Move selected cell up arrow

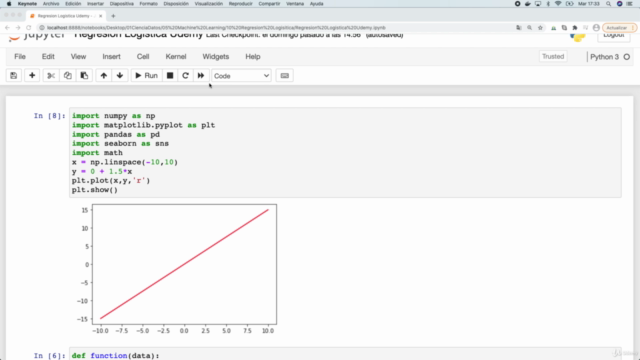pos(104,76)
